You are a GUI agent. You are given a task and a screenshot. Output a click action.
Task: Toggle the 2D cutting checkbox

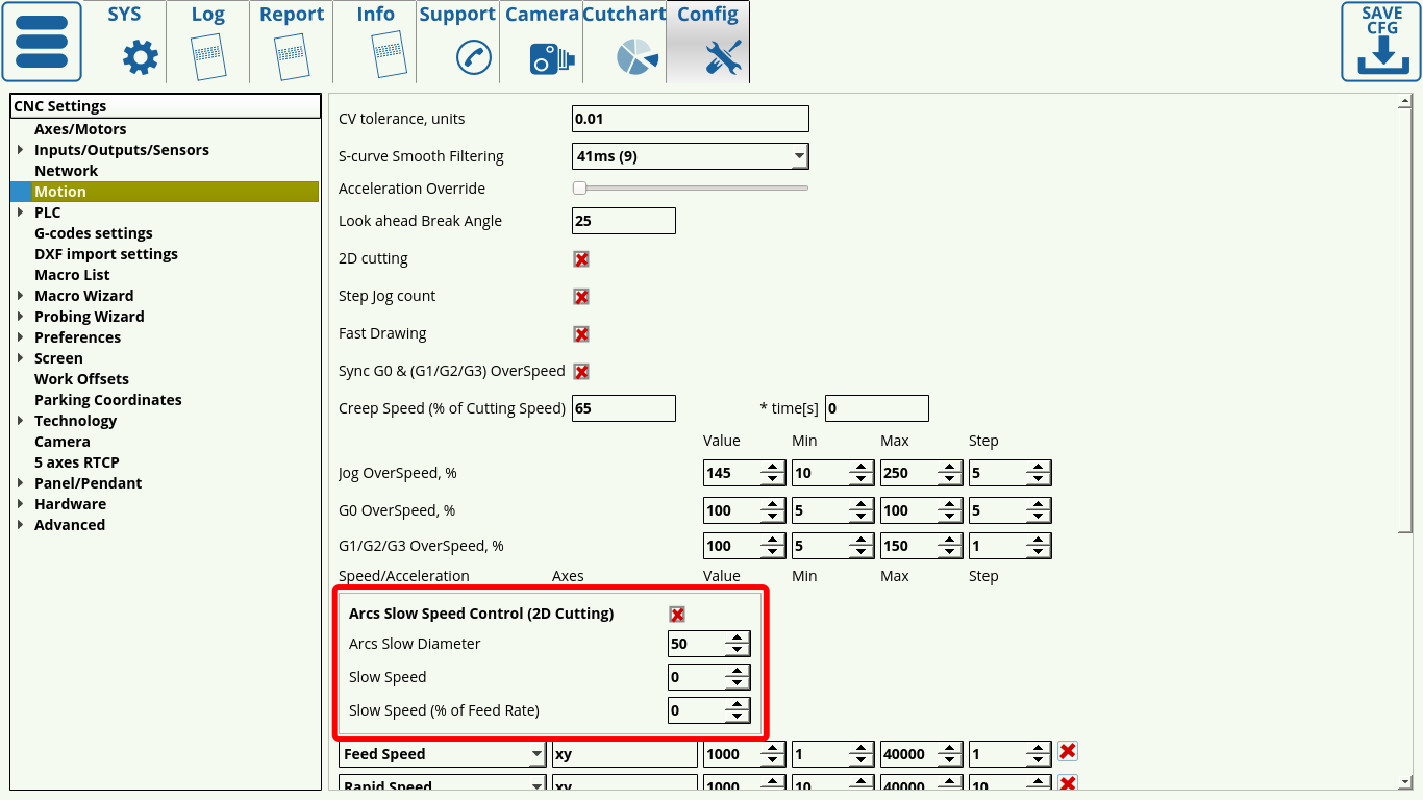pos(581,259)
